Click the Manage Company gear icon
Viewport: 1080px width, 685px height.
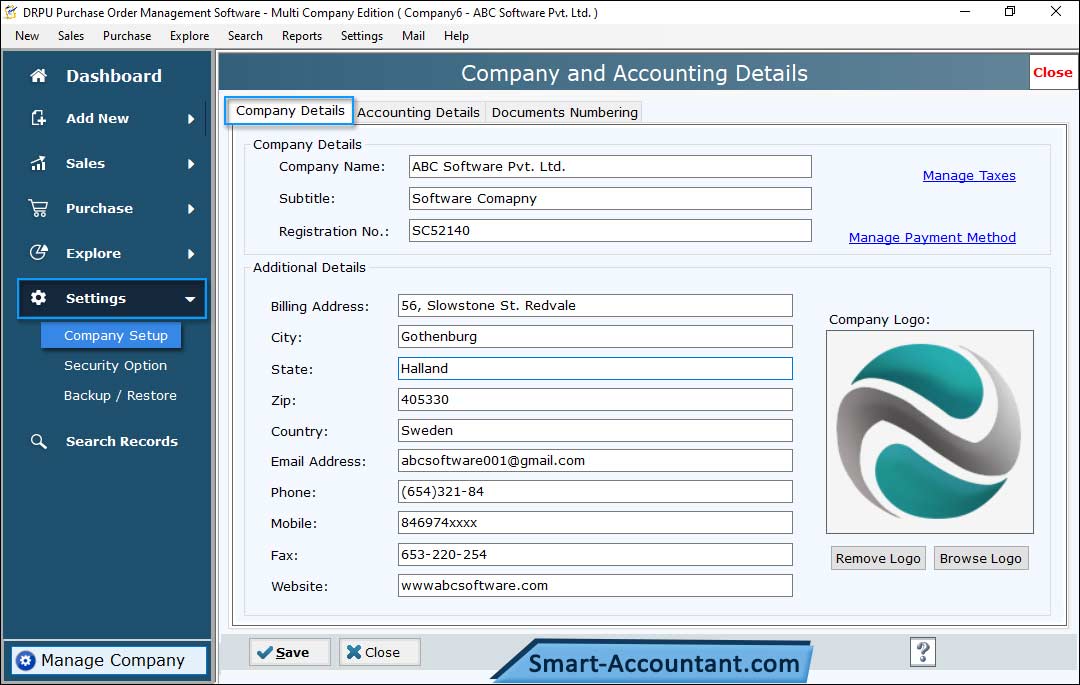point(25,660)
